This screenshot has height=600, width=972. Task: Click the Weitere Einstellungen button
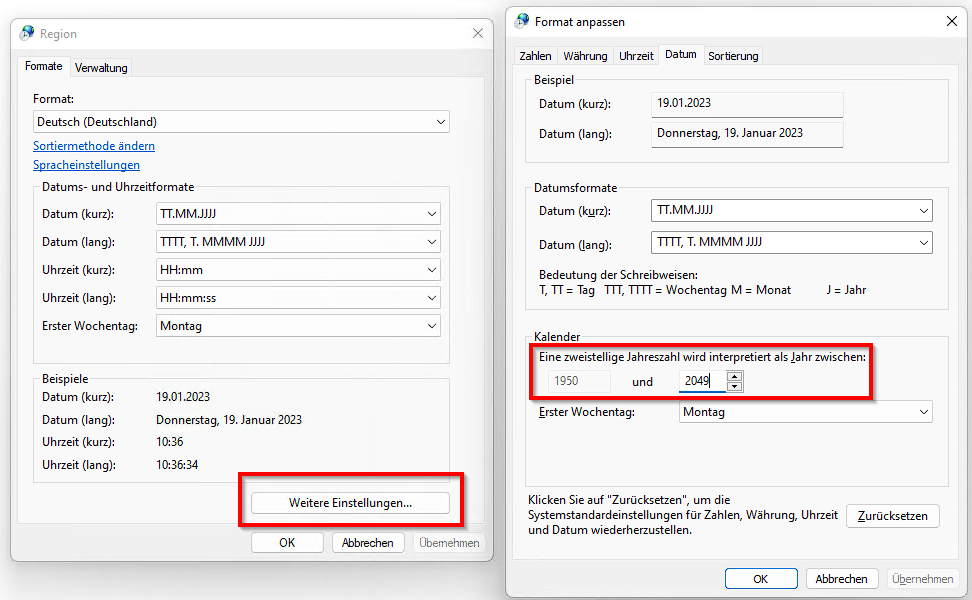(x=350, y=503)
